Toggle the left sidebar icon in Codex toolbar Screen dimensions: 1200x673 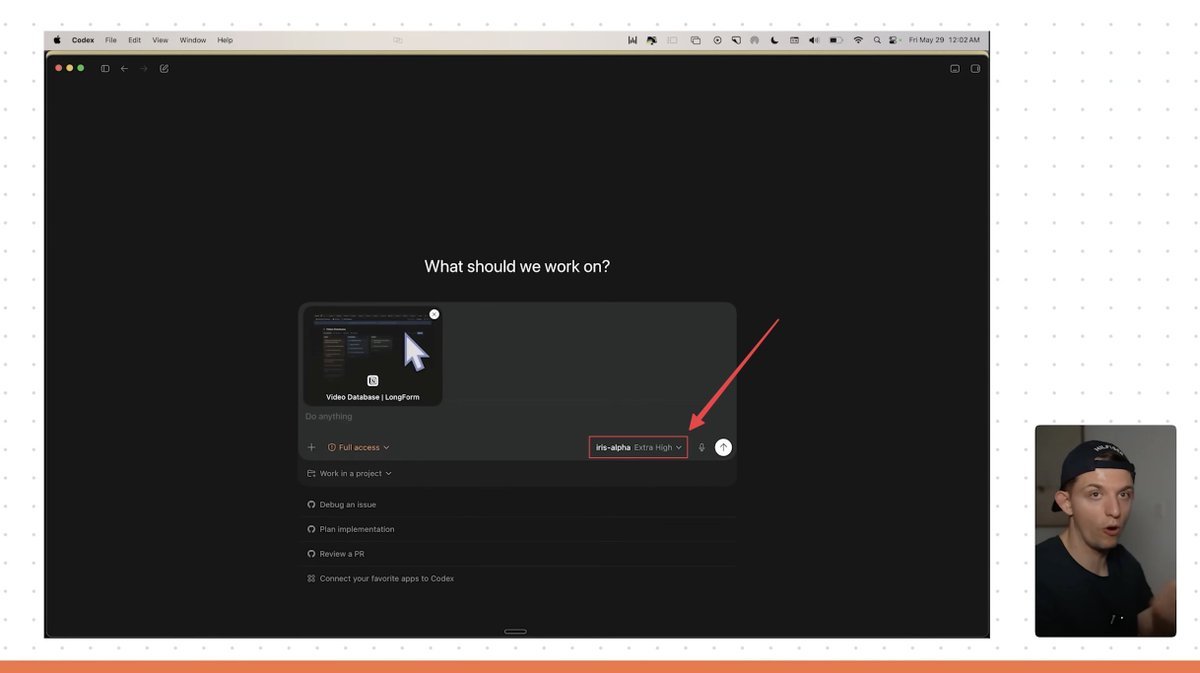click(105, 68)
